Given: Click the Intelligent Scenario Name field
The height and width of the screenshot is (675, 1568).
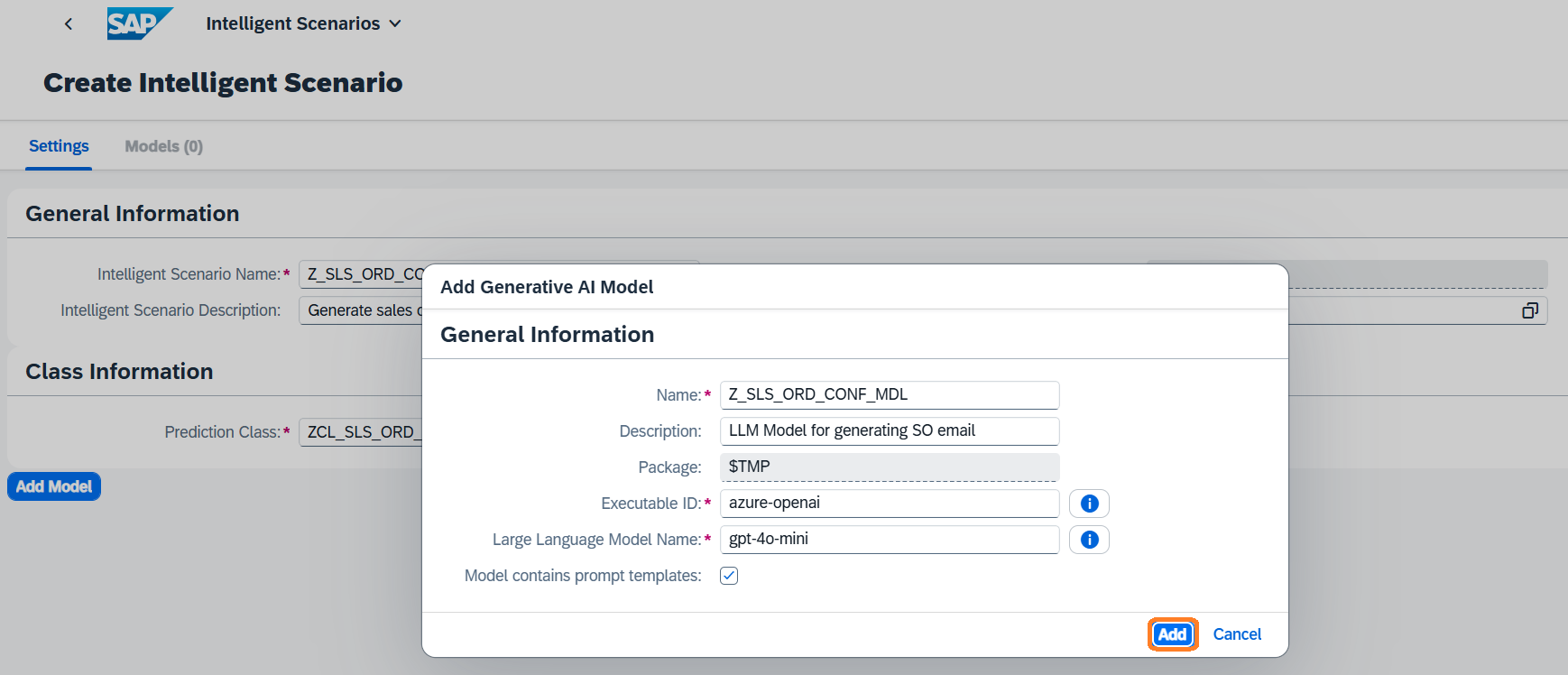Looking at the screenshot, I should point(361,274).
